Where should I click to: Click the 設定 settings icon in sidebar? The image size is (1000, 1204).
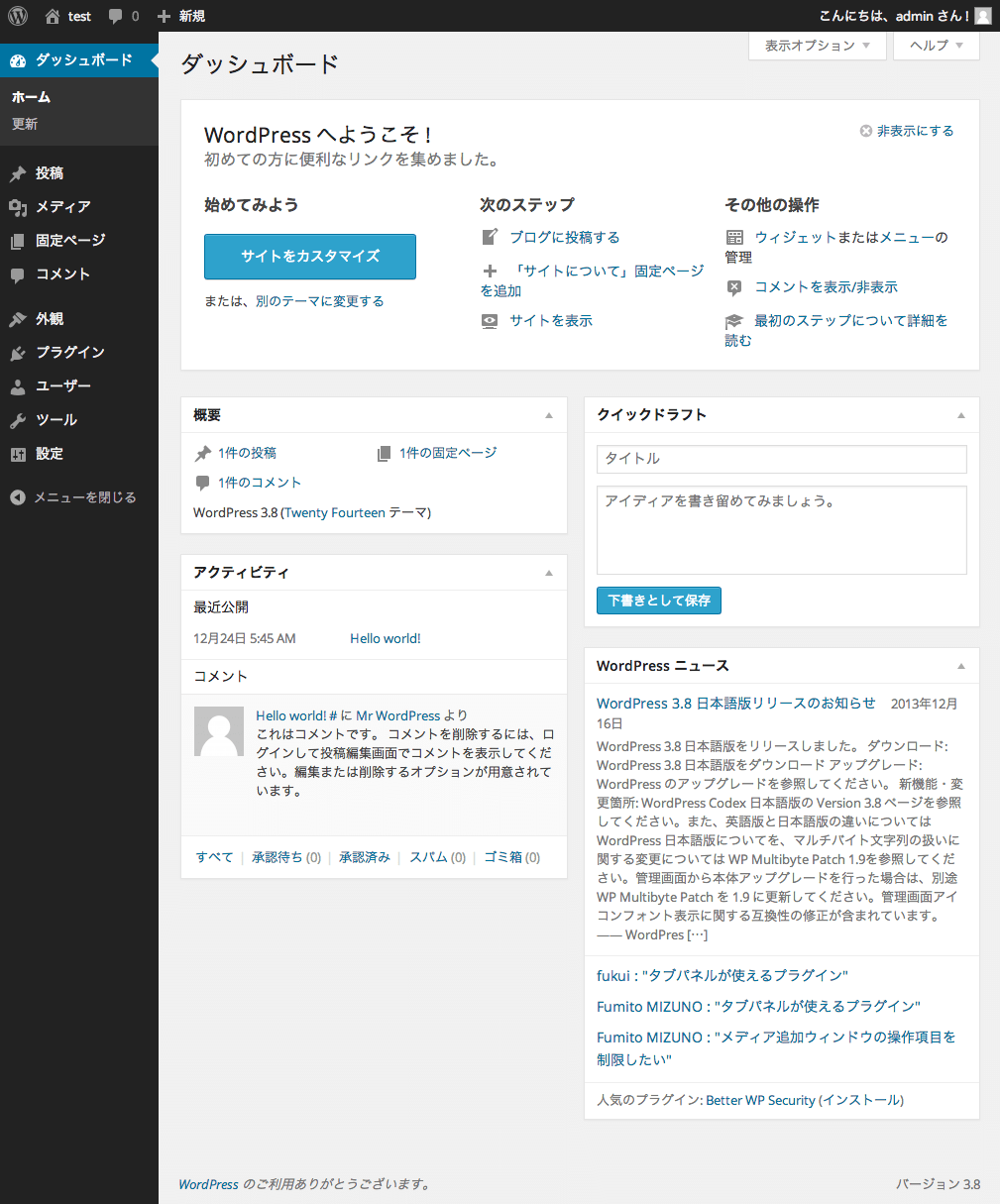click(x=18, y=454)
